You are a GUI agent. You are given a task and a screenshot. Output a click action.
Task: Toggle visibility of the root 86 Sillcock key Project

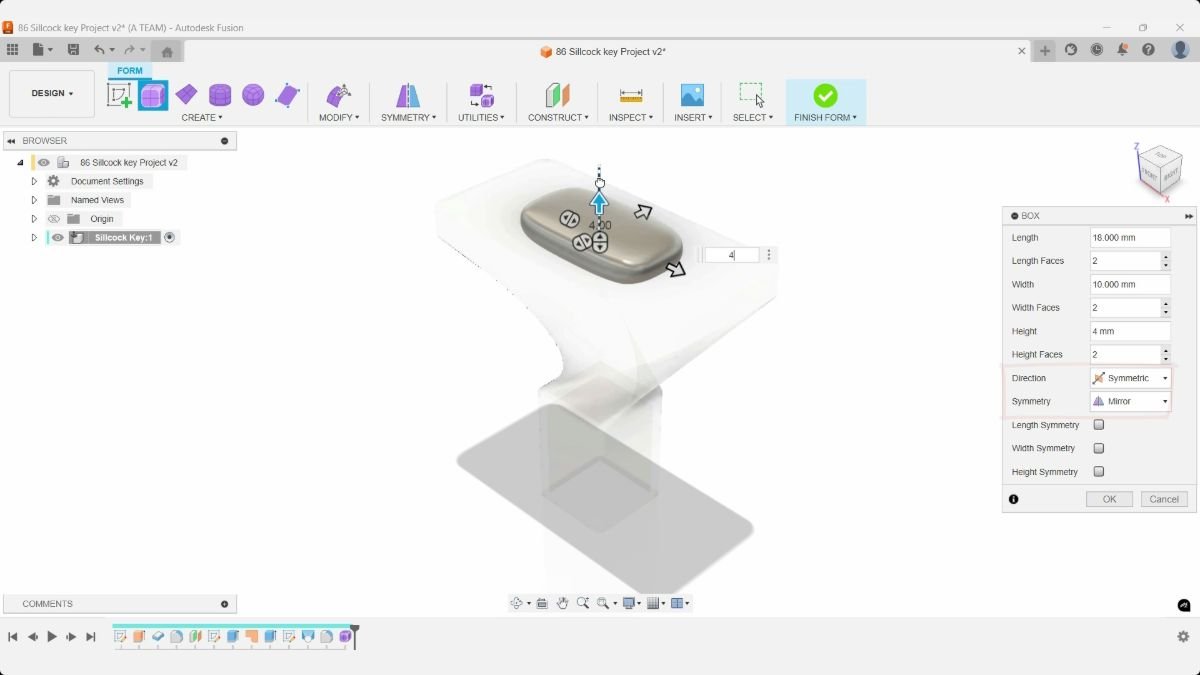click(44, 162)
